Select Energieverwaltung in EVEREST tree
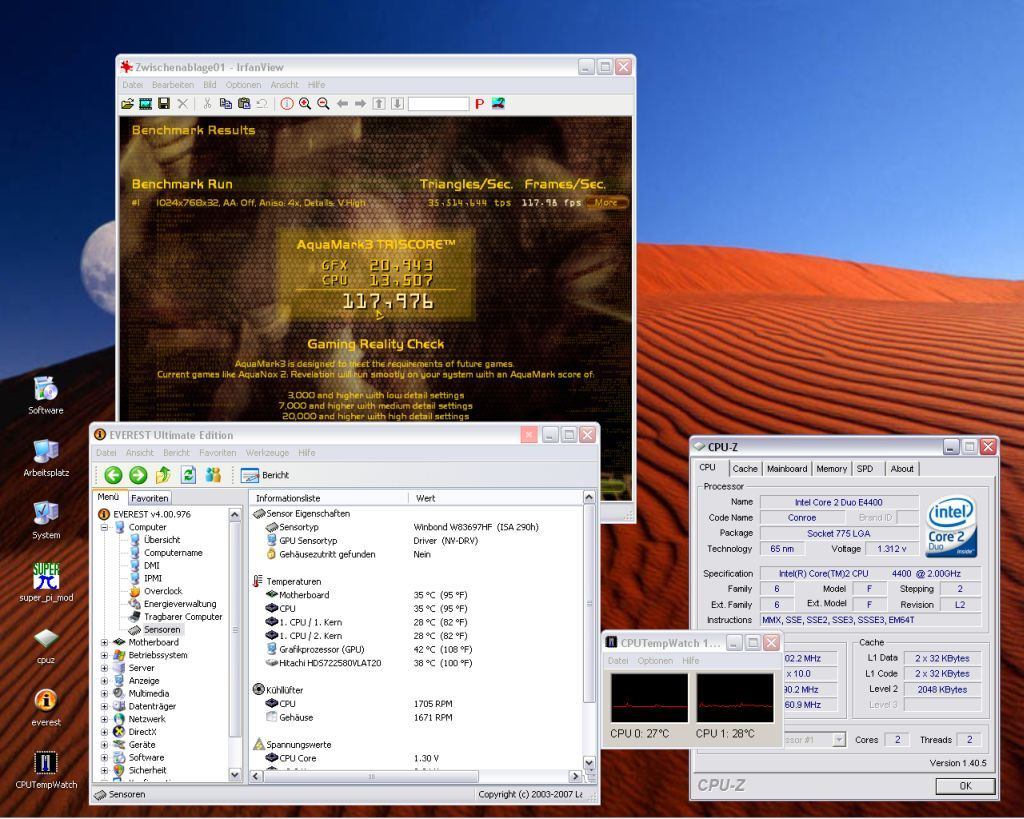Image resolution: width=1024 pixels, height=819 pixels. [180, 604]
